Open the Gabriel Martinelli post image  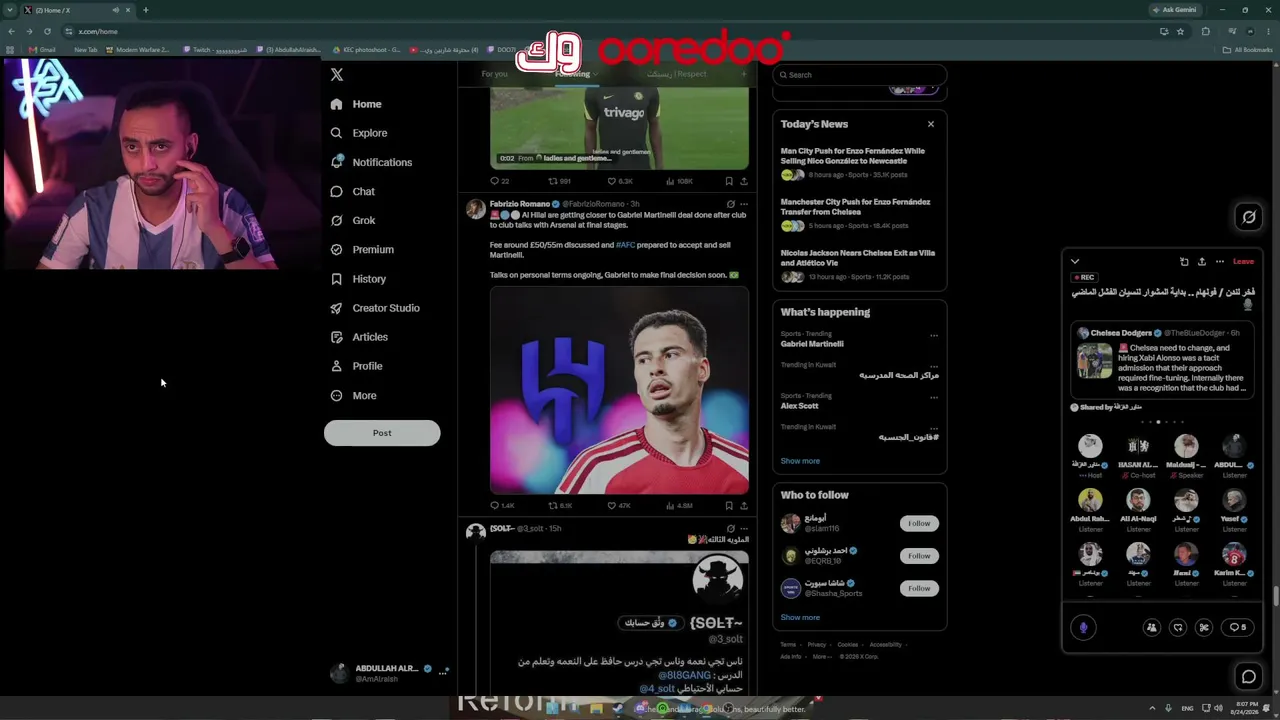tap(619, 392)
